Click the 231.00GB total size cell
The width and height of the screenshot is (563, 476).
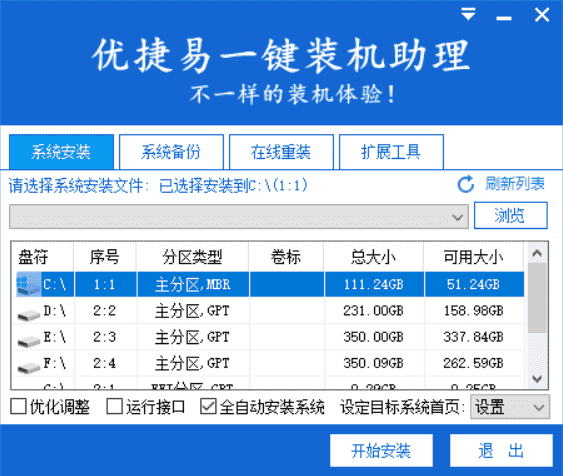[x=374, y=311]
